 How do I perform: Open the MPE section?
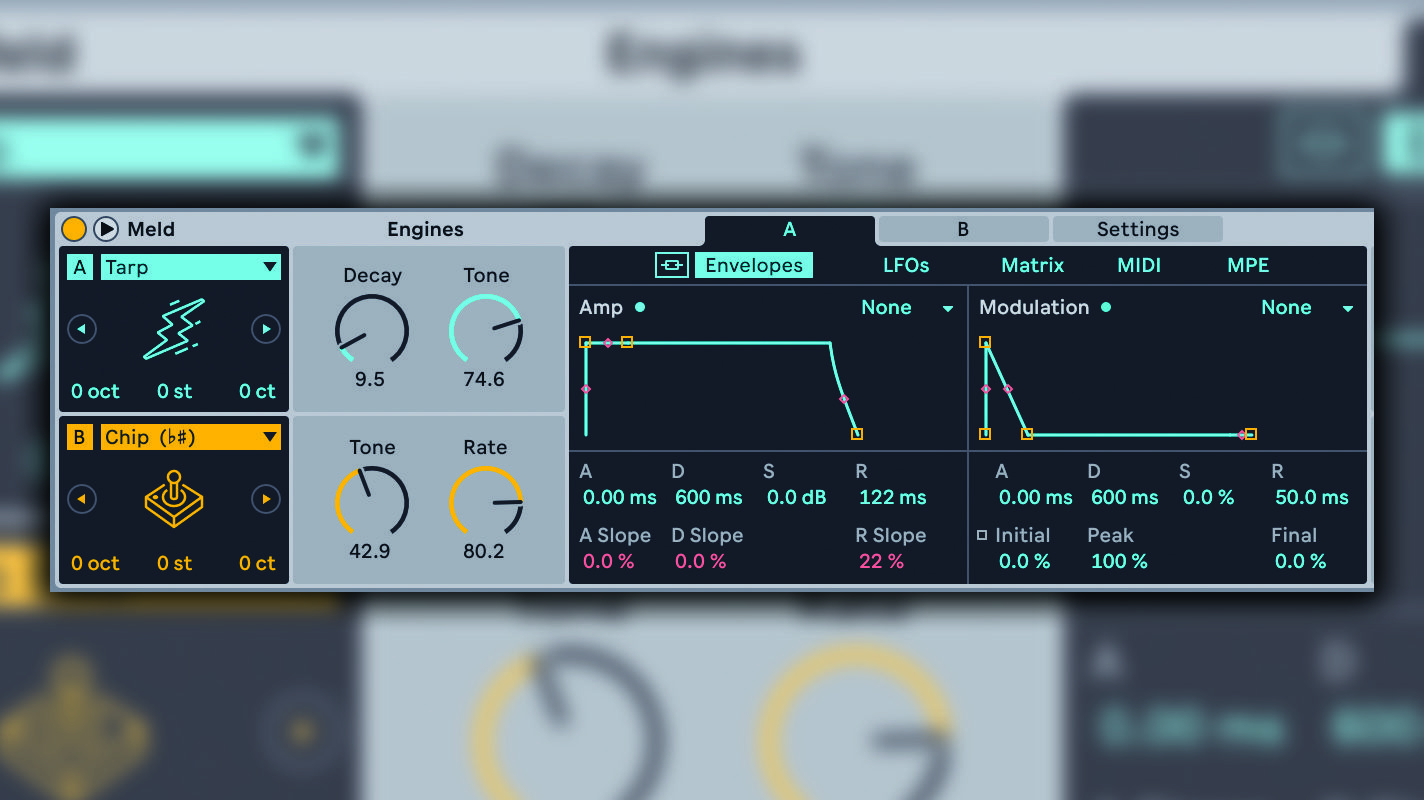pos(1246,265)
